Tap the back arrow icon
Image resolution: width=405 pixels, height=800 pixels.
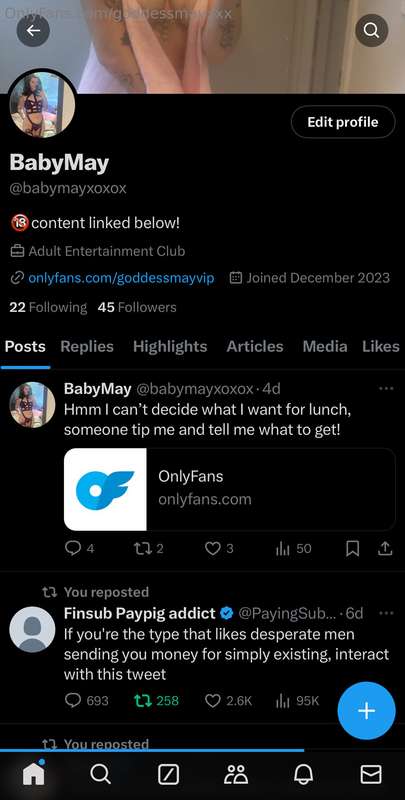(33, 31)
